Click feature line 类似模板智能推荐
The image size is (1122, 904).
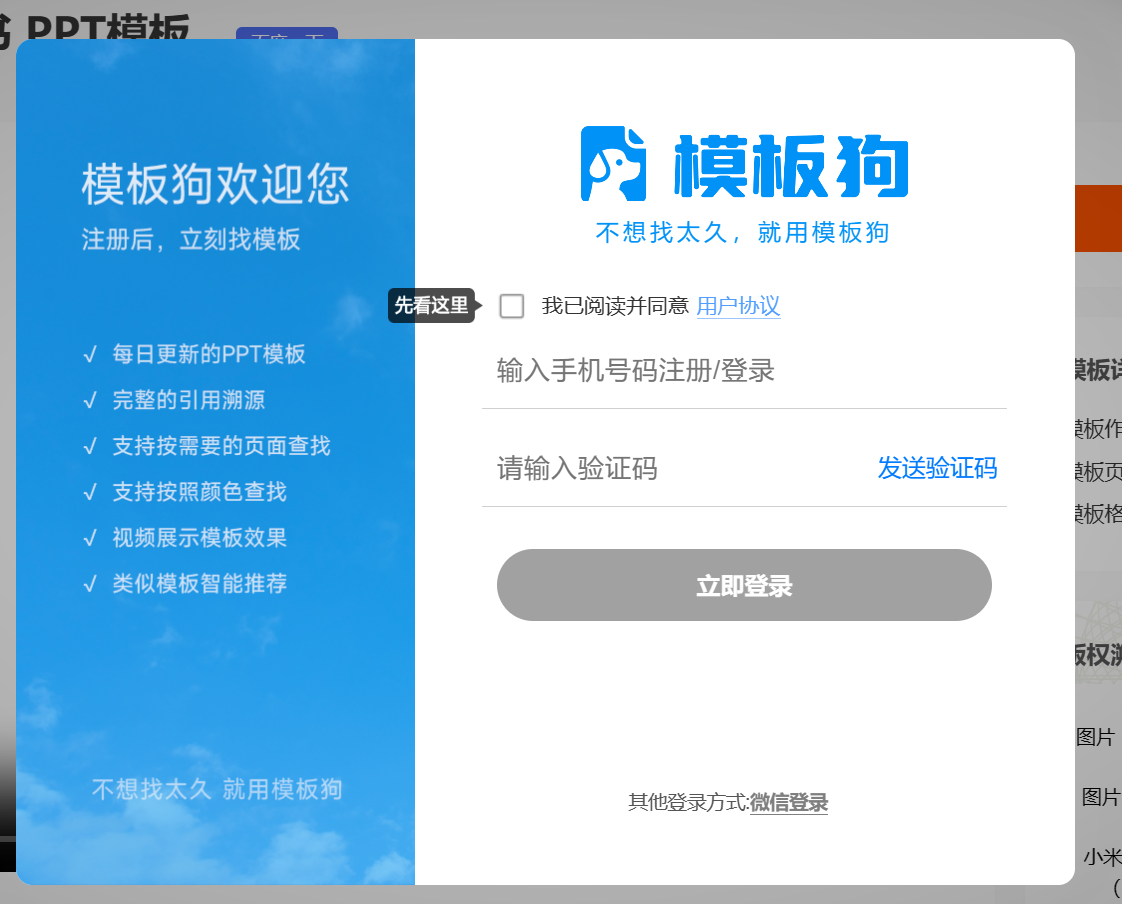tap(200, 583)
